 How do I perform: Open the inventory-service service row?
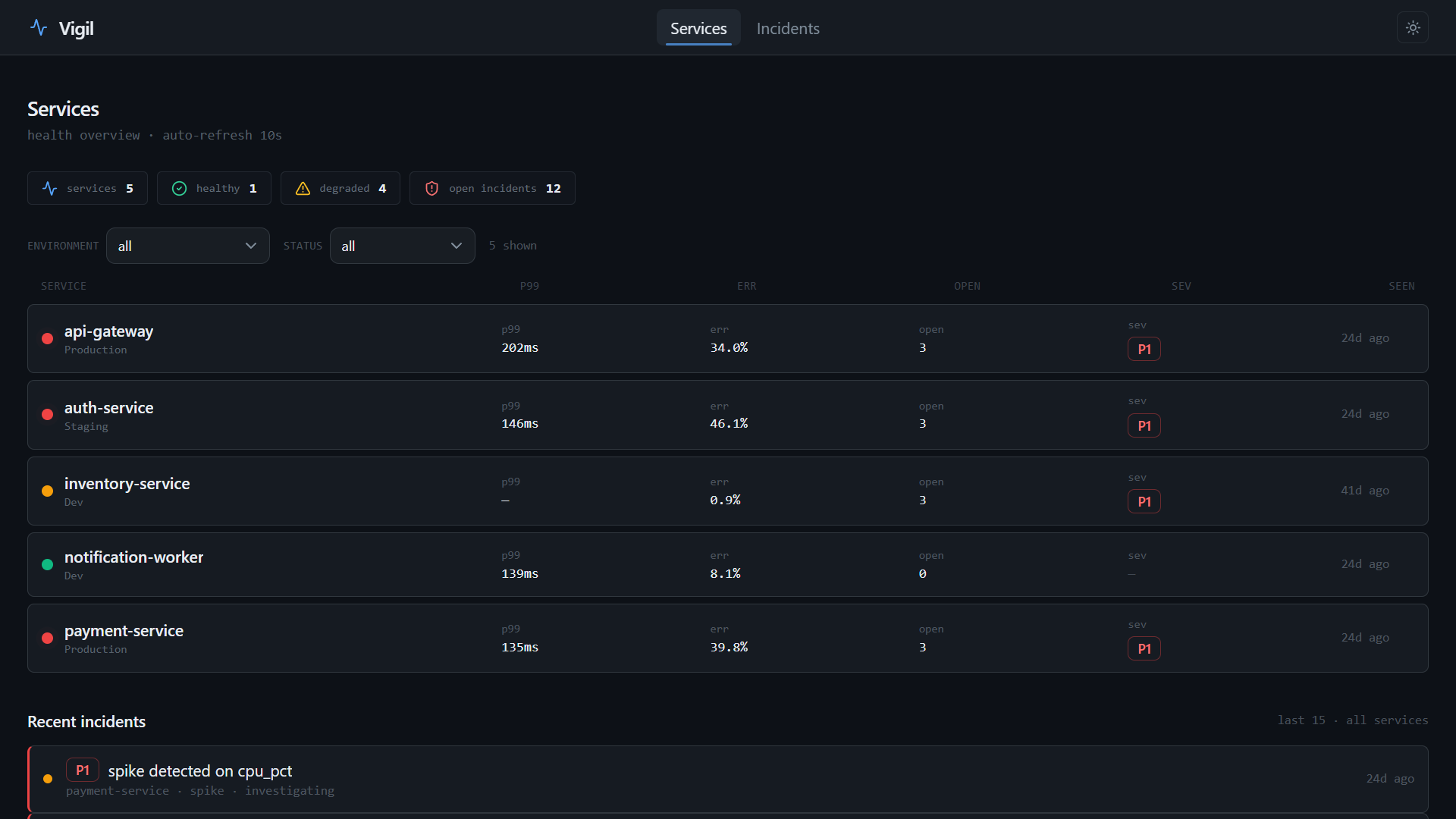728,491
